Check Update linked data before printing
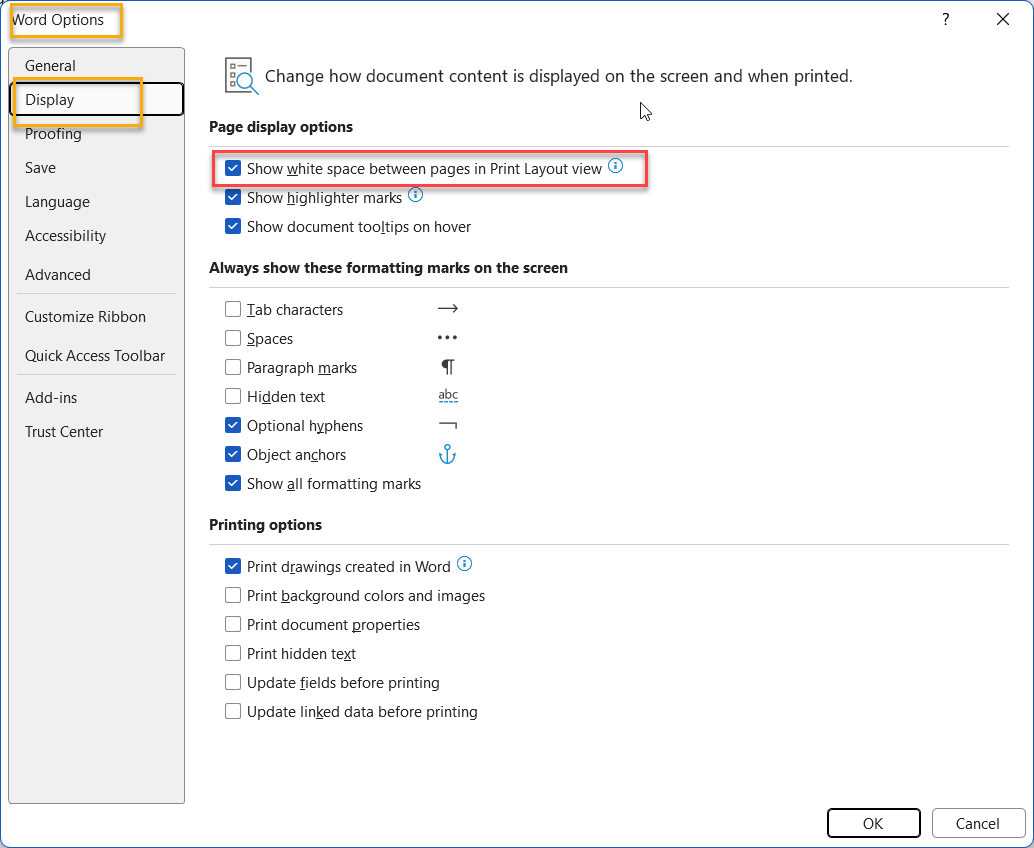Screen dimensions: 1034x848 [233, 711]
